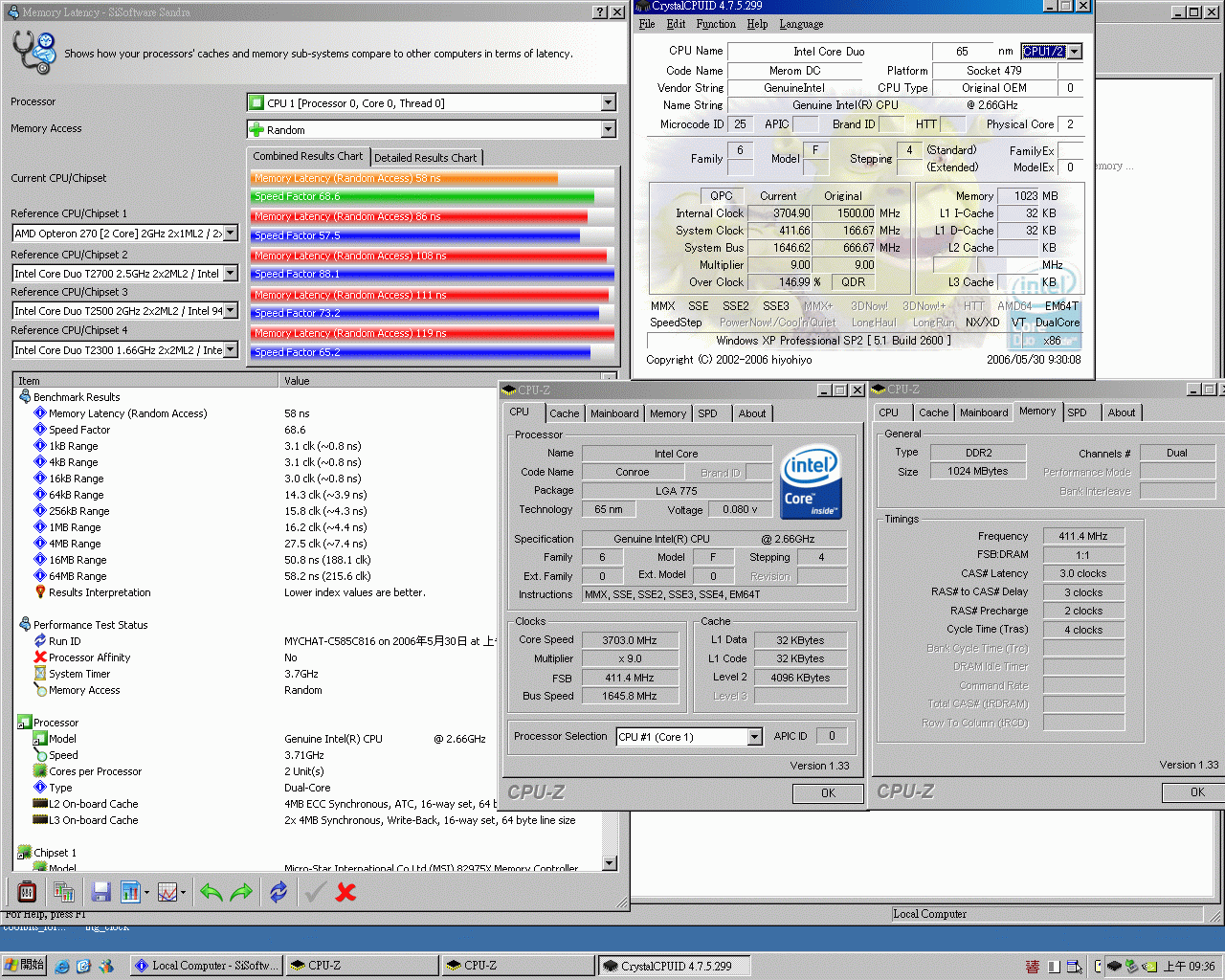Open the Function menu in CrystalCPUID
This screenshot has width=1225, height=980.
[x=714, y=24]
